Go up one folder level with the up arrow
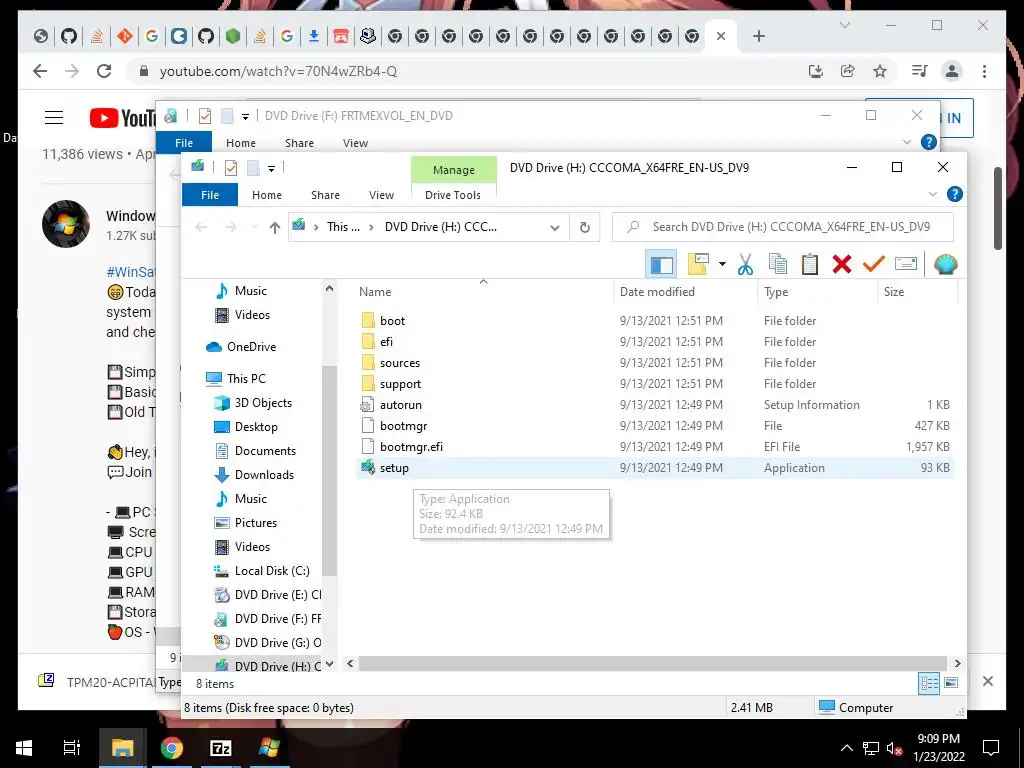 click(x=274, y=227)
